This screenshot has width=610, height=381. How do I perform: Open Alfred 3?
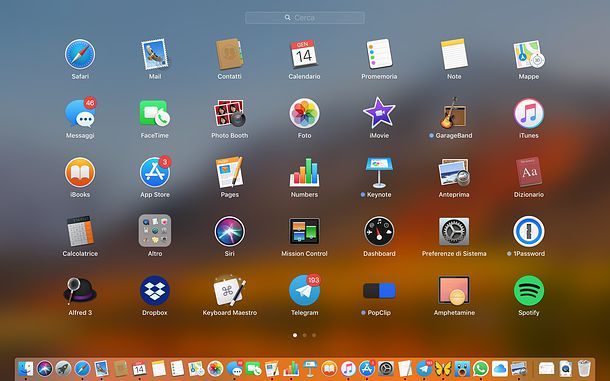click(x=80, y=290)
